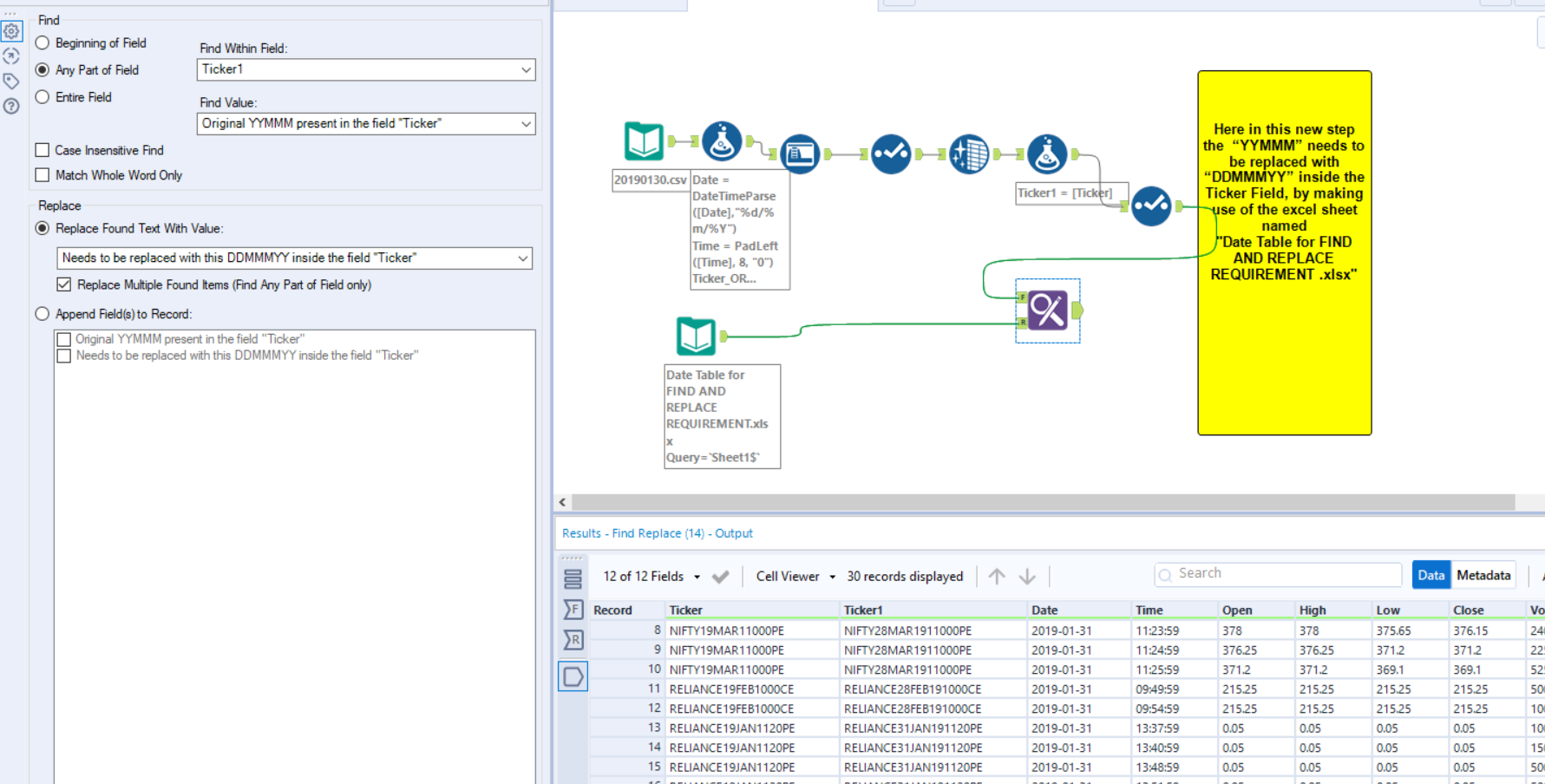
Task: Click the F output anchor in results pane
Action: pyautogui.click(x=573, y=610)
